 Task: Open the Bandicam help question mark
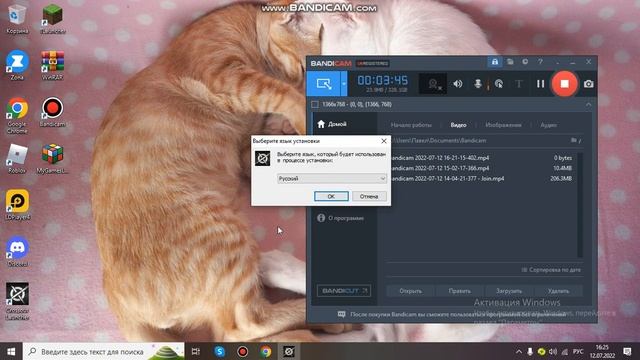point(540,62)
